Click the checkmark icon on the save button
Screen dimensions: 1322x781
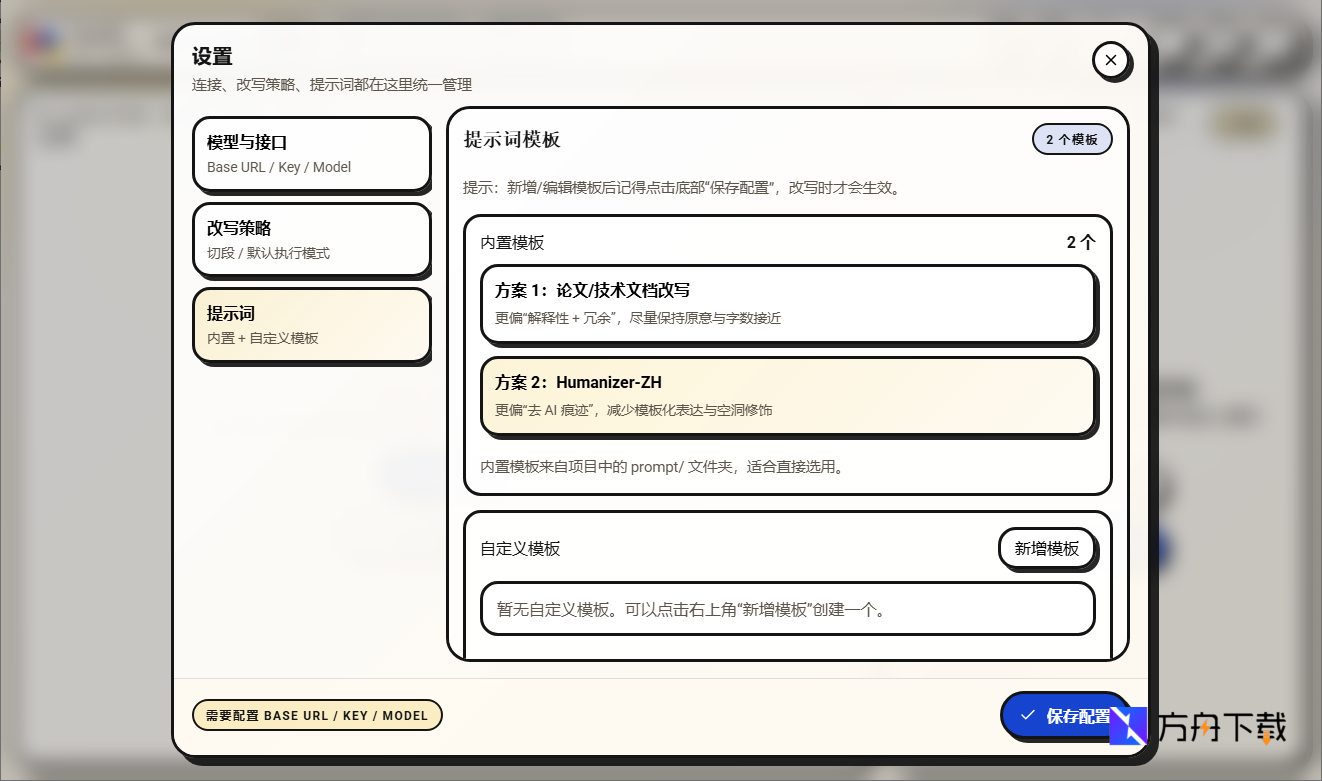1027,714
